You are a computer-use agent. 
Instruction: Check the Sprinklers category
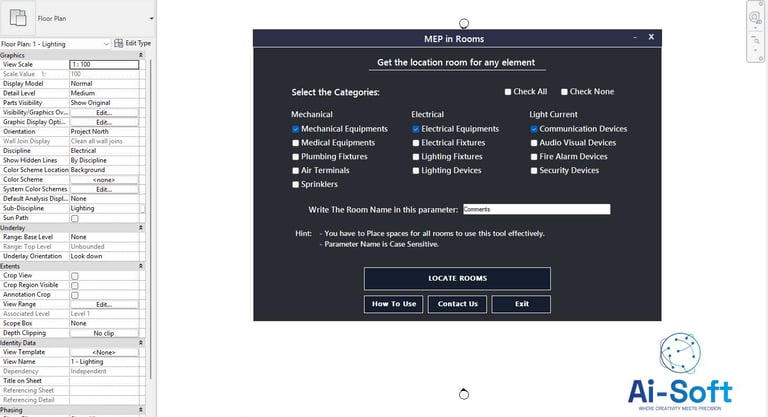(x=295, y=185)
